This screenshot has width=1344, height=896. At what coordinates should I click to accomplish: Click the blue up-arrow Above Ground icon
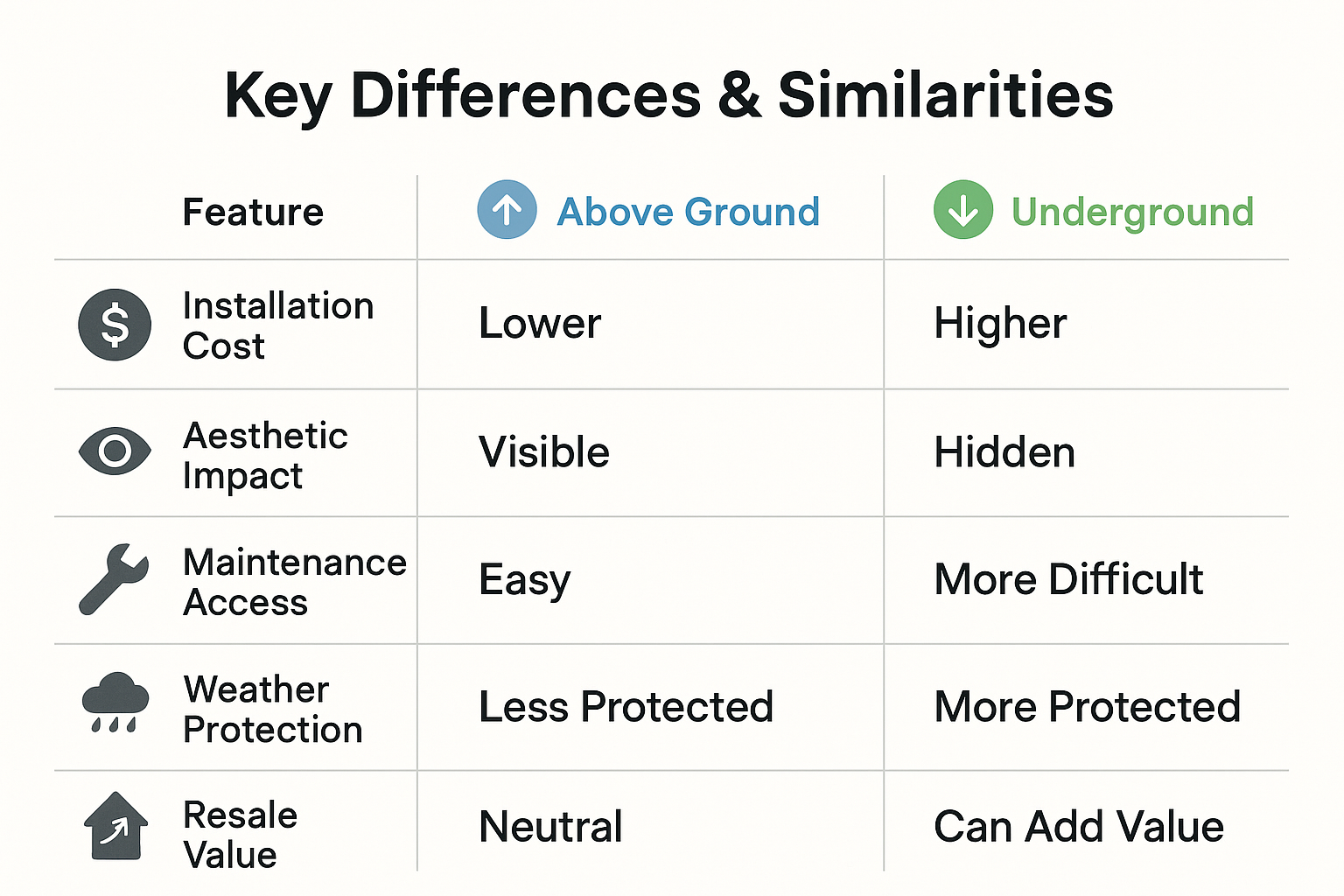(x=507, y=210)
